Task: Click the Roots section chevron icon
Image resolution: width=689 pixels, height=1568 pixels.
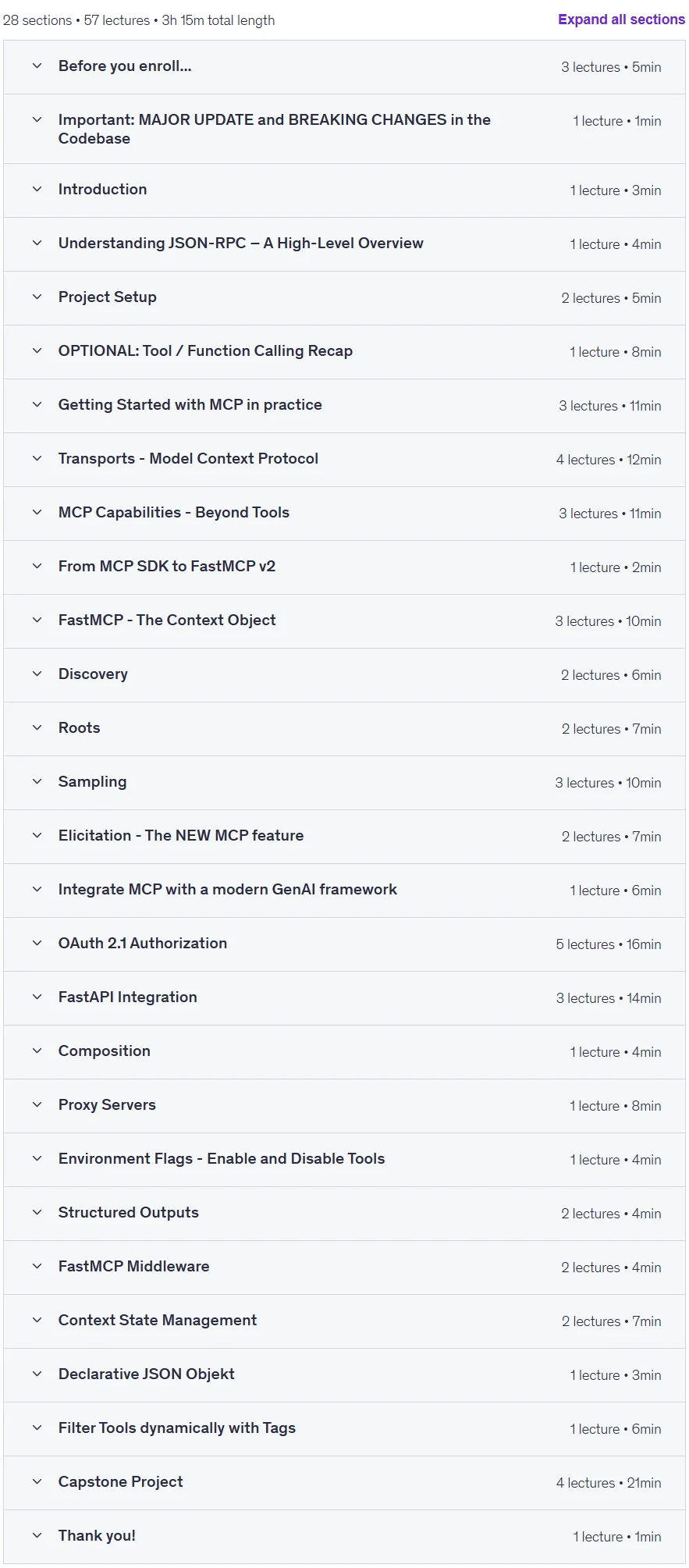Action: coord(37,728)
